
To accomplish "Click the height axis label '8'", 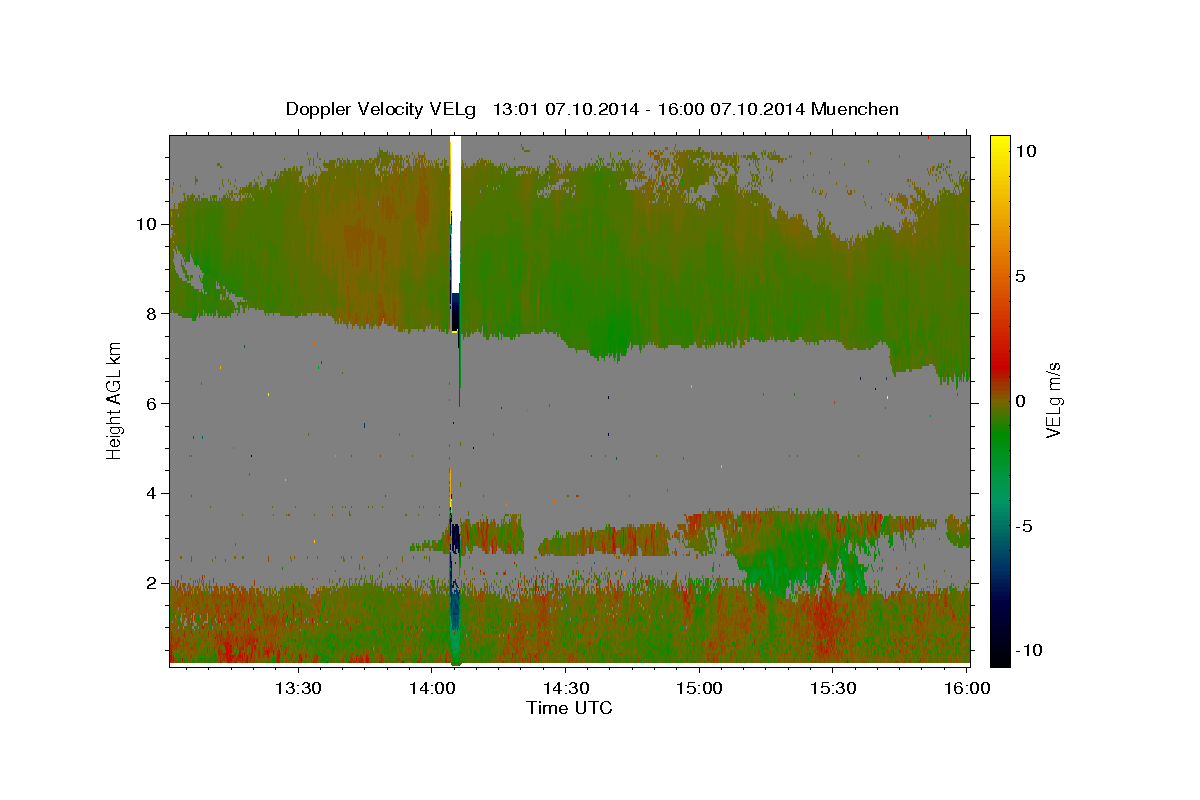I will click(152, 313).
